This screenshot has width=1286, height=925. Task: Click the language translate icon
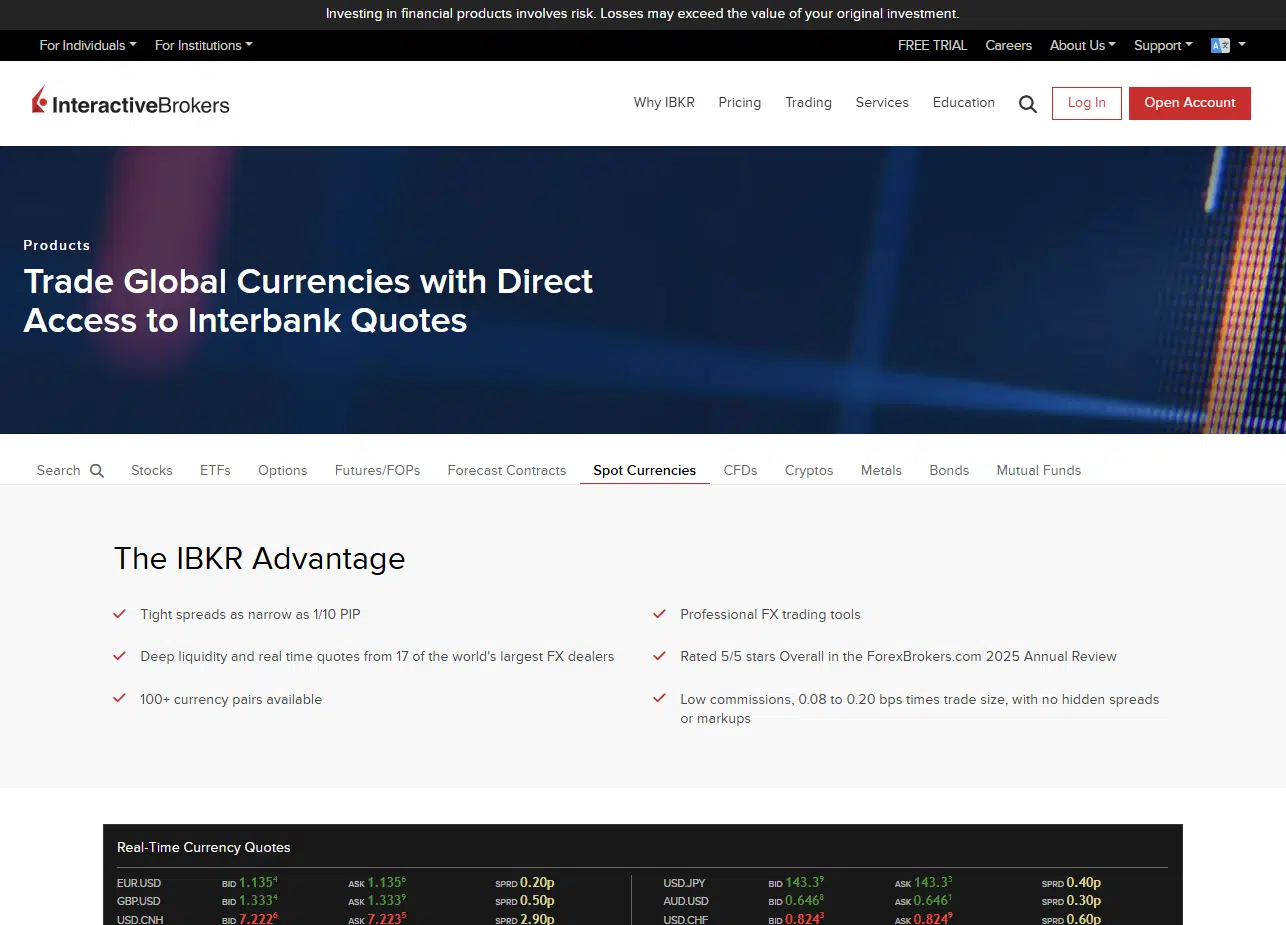1220,45
